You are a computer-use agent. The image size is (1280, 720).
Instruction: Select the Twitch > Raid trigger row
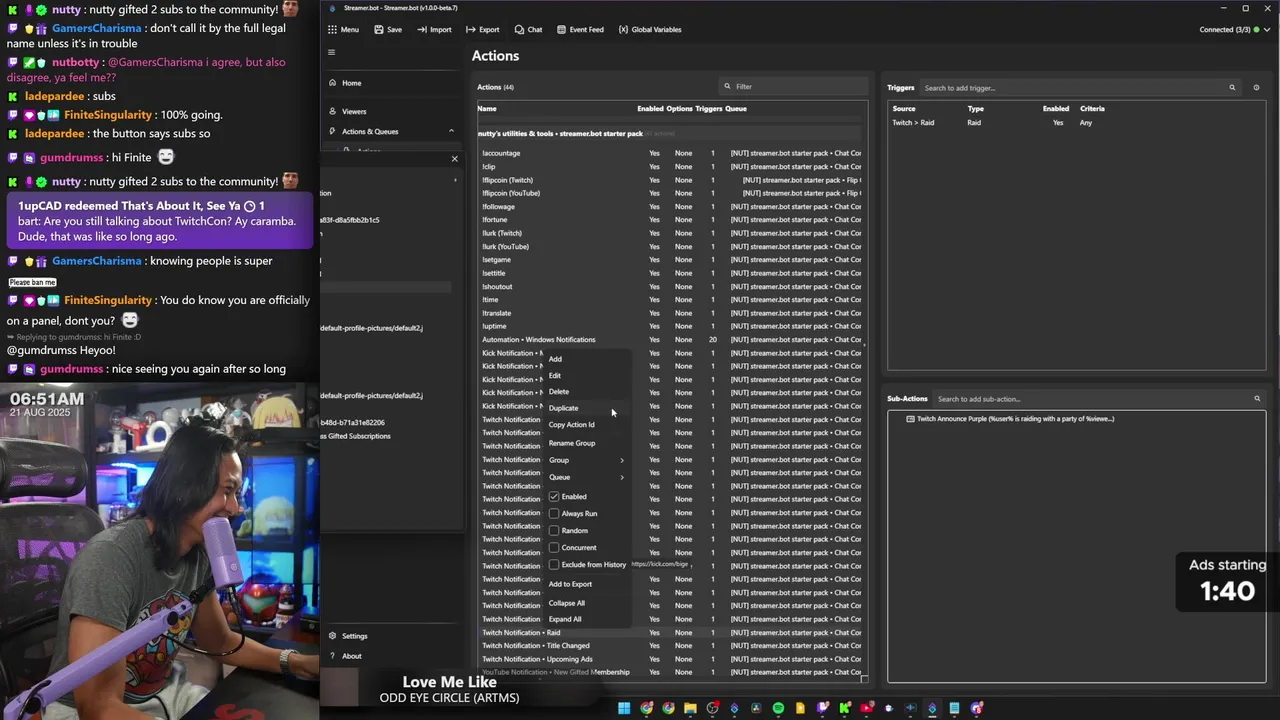(1075, 123)
